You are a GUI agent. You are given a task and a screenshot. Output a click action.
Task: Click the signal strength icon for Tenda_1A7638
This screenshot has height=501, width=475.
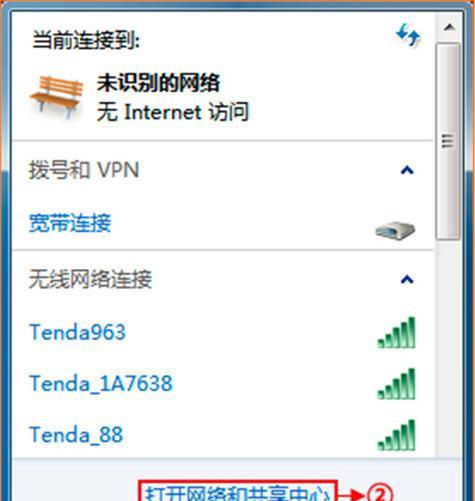[x=396, y=384]
